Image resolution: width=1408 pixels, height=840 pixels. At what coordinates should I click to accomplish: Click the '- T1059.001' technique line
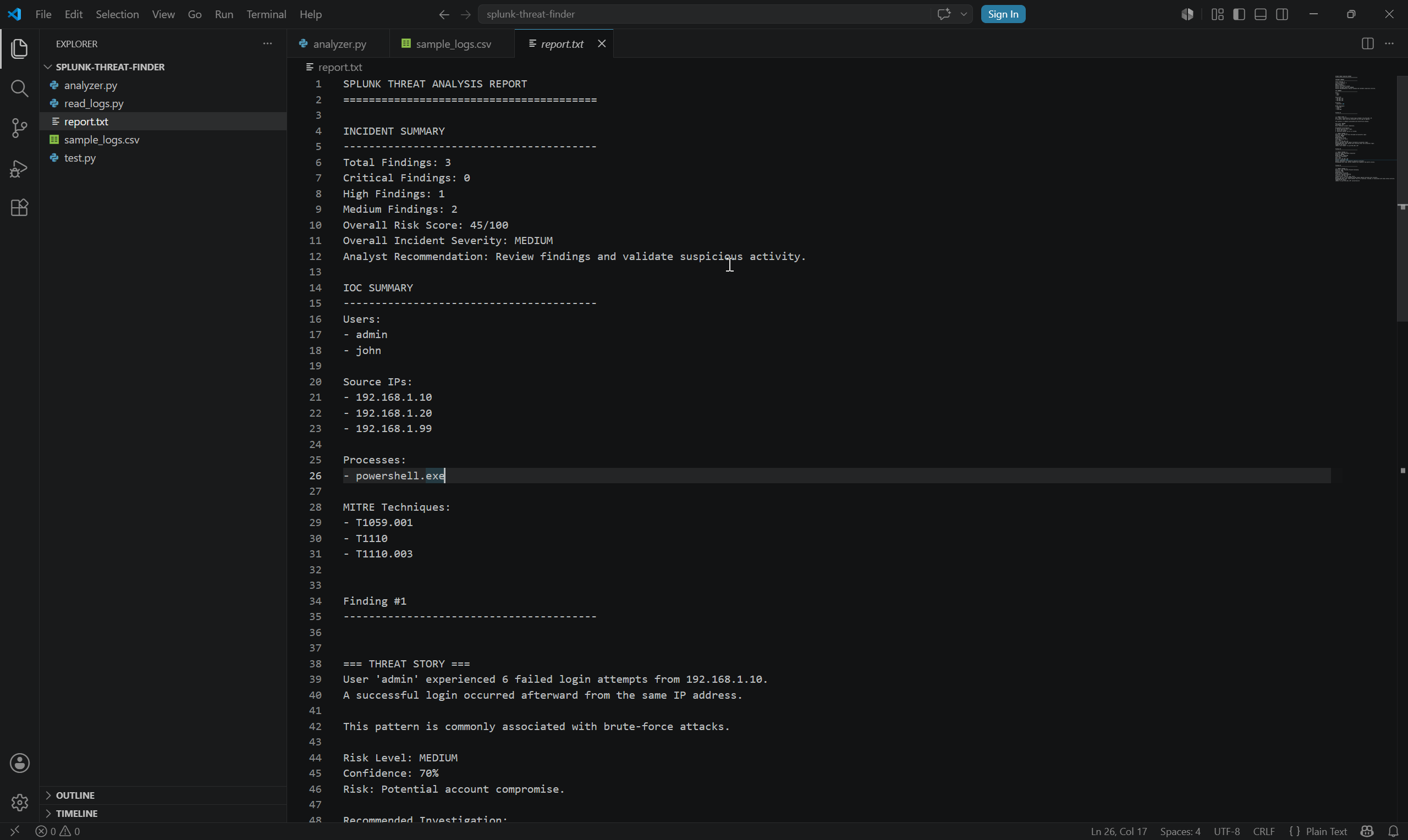(378, 522)
